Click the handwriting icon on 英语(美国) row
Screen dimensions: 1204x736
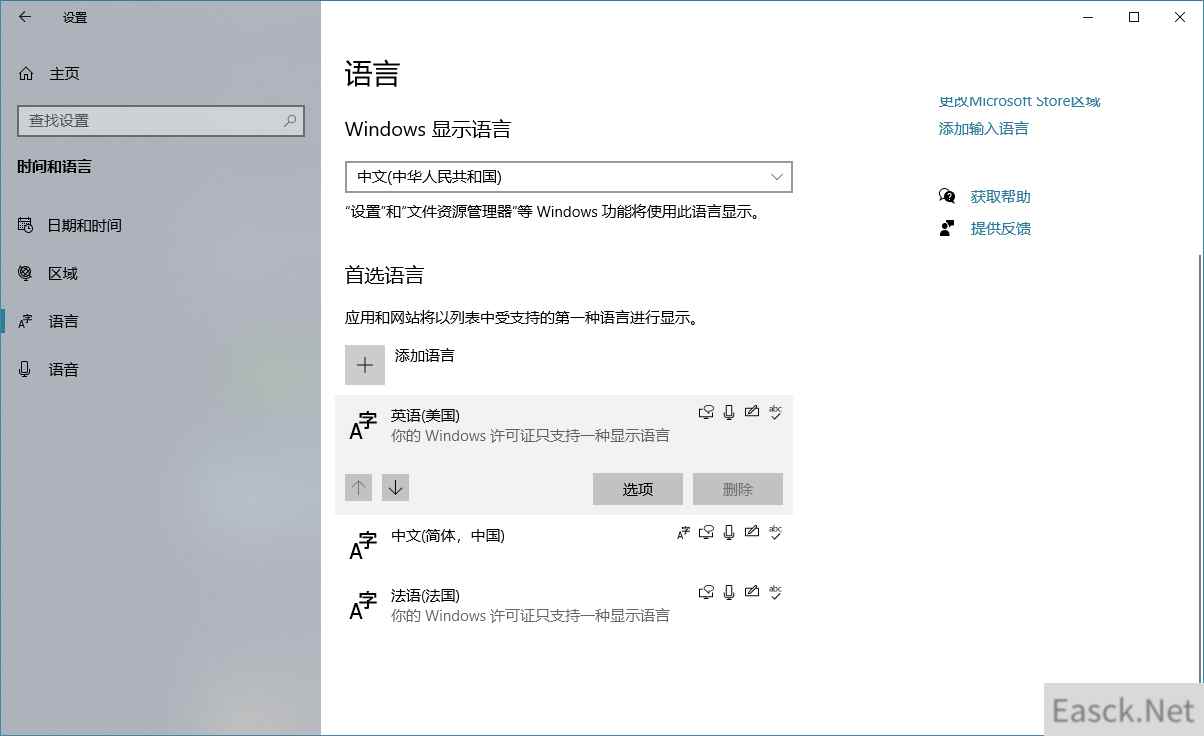(752, 412)
